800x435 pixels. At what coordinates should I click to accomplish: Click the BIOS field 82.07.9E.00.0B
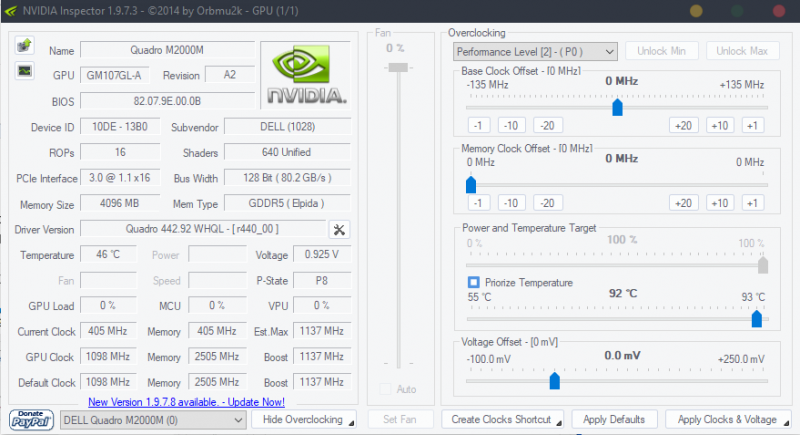coord(167,101)
